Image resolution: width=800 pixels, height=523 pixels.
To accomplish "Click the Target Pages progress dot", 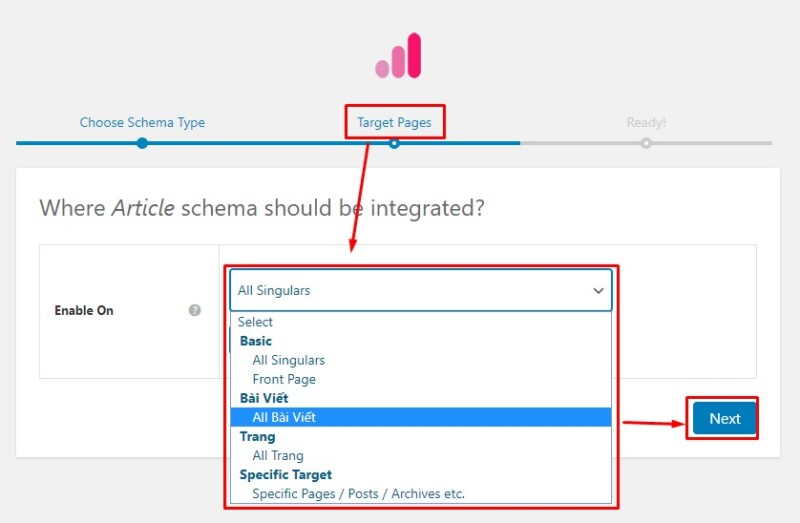I will point(394,143).
